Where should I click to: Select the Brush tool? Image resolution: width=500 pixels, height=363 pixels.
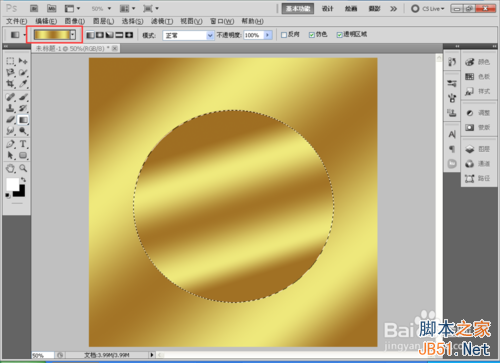coord(23,97)
